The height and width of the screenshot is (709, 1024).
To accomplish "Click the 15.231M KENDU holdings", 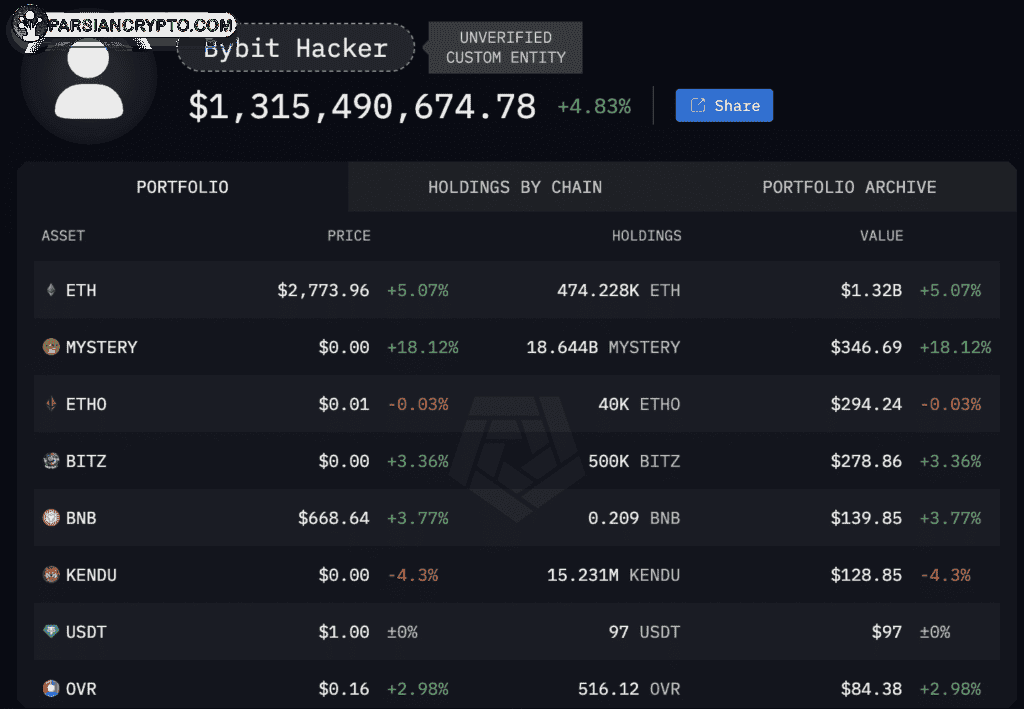I will tap(614, 575).
